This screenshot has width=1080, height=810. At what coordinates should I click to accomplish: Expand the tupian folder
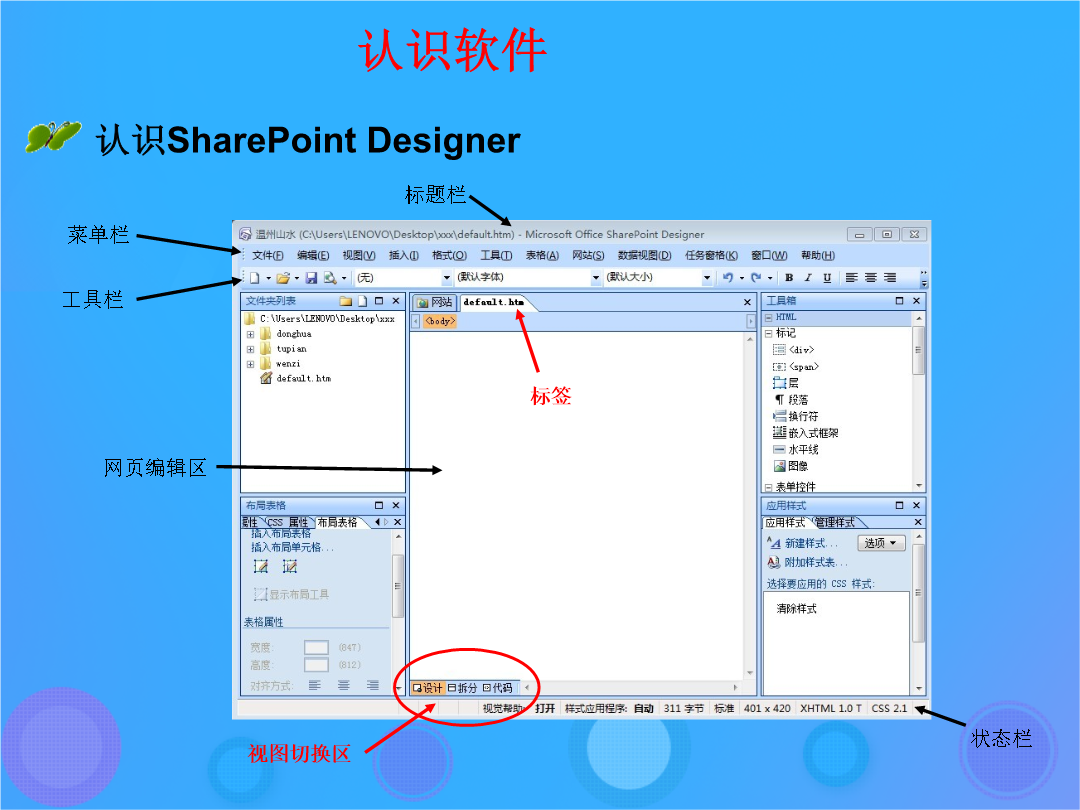251,349
